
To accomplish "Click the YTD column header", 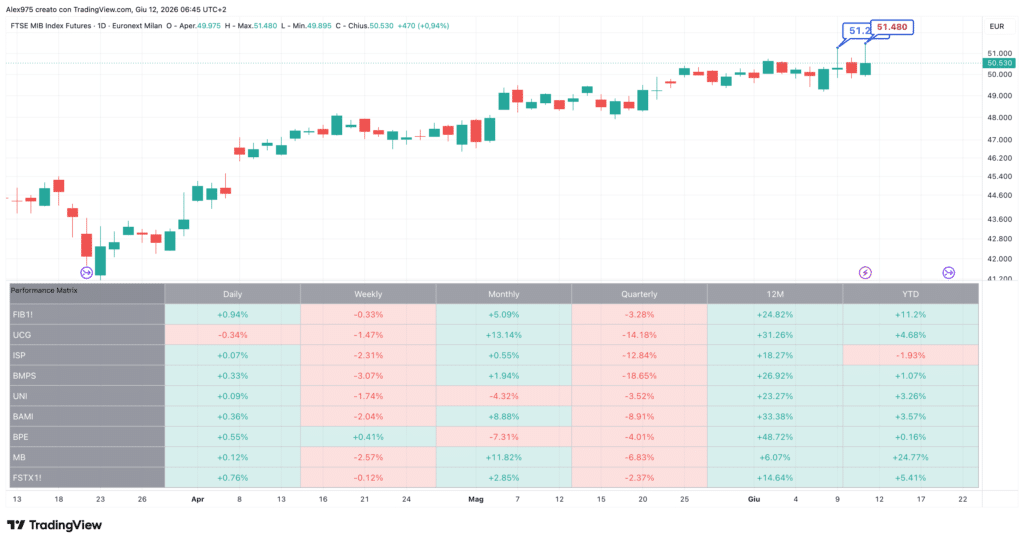I will (910, 294).
